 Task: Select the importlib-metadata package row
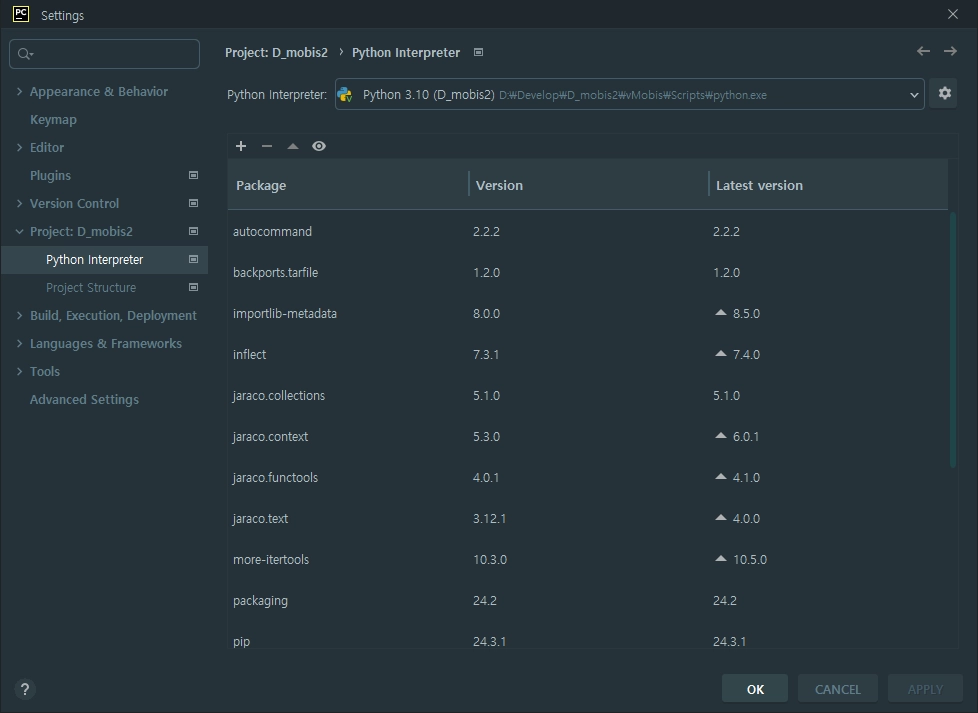(x=588, y=313)
